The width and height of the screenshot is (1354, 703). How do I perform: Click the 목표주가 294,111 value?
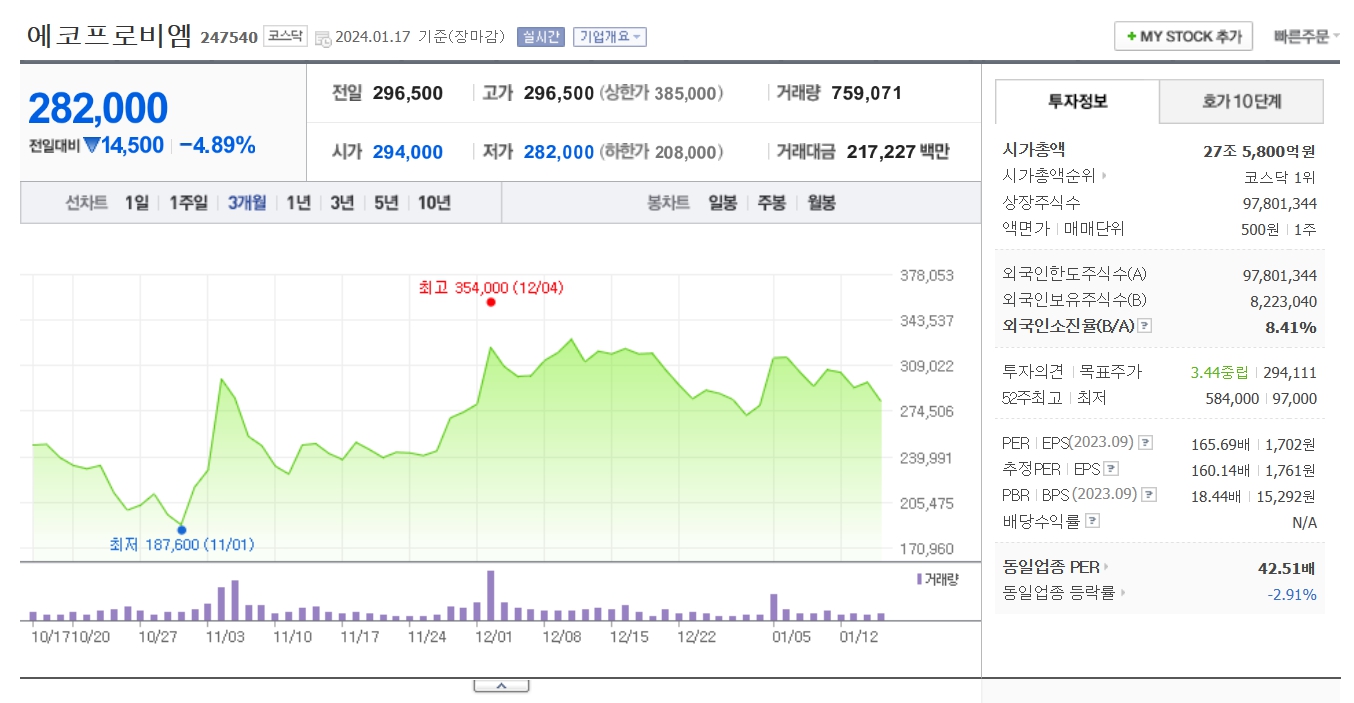click(1290, 373)
